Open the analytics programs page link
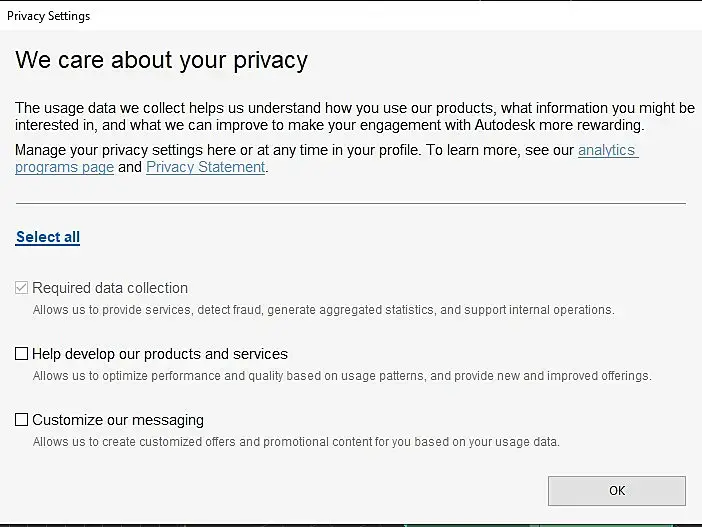The image size is (702, 527). click(607, 150)
